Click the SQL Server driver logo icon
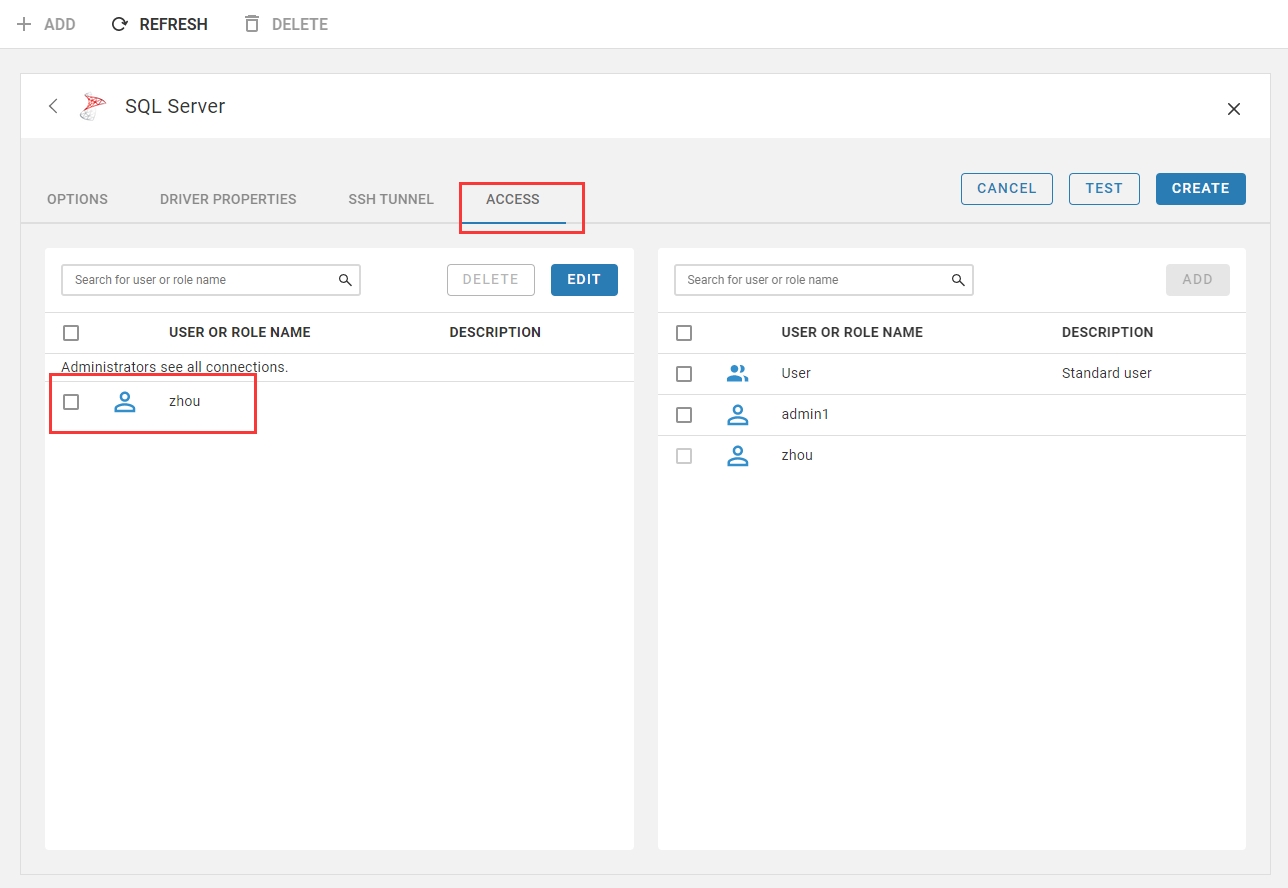This screenshot has height=888, width=1288. coord(93,106)
